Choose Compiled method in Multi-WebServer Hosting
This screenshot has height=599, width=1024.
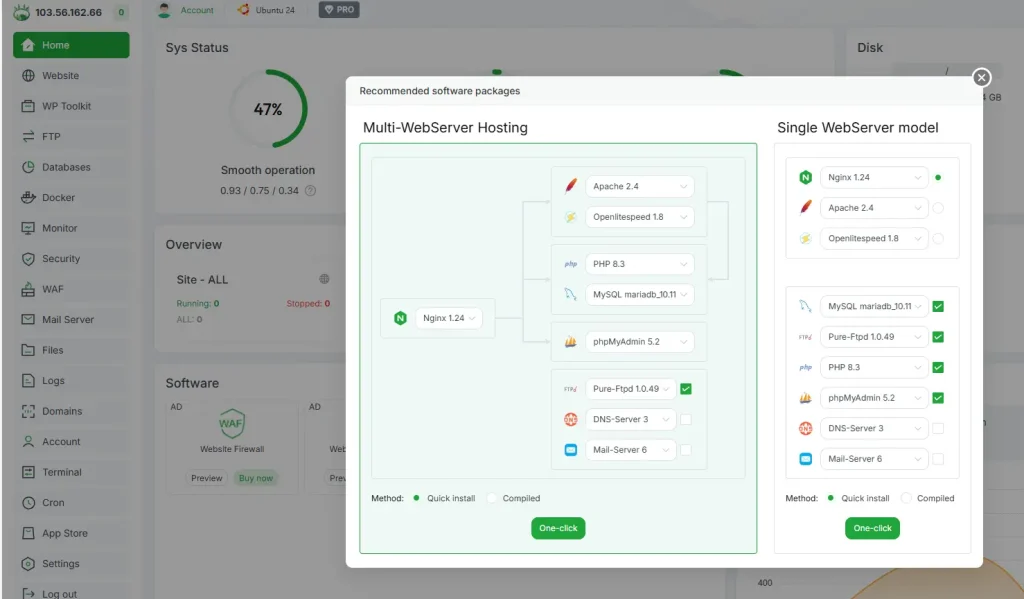(x=492, y=498)
